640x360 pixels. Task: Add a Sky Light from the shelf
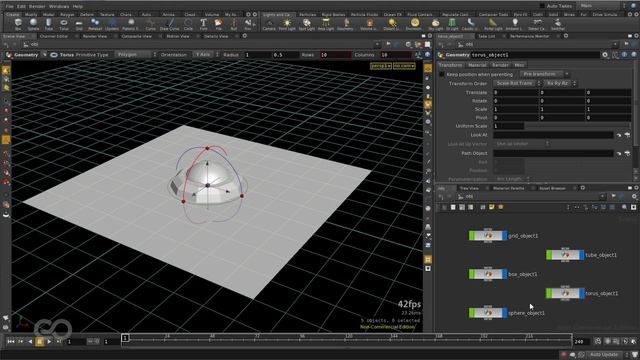click(x=436, y=24)
